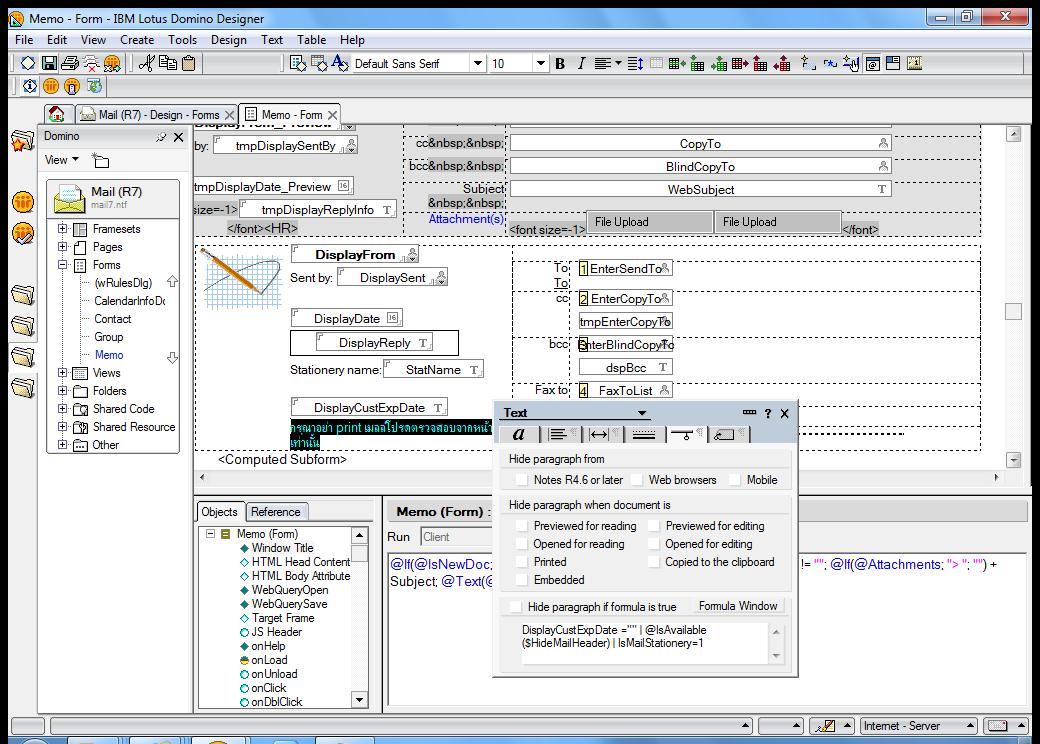
Task: Click the blue info properties icon
Action: coord(30,86)
